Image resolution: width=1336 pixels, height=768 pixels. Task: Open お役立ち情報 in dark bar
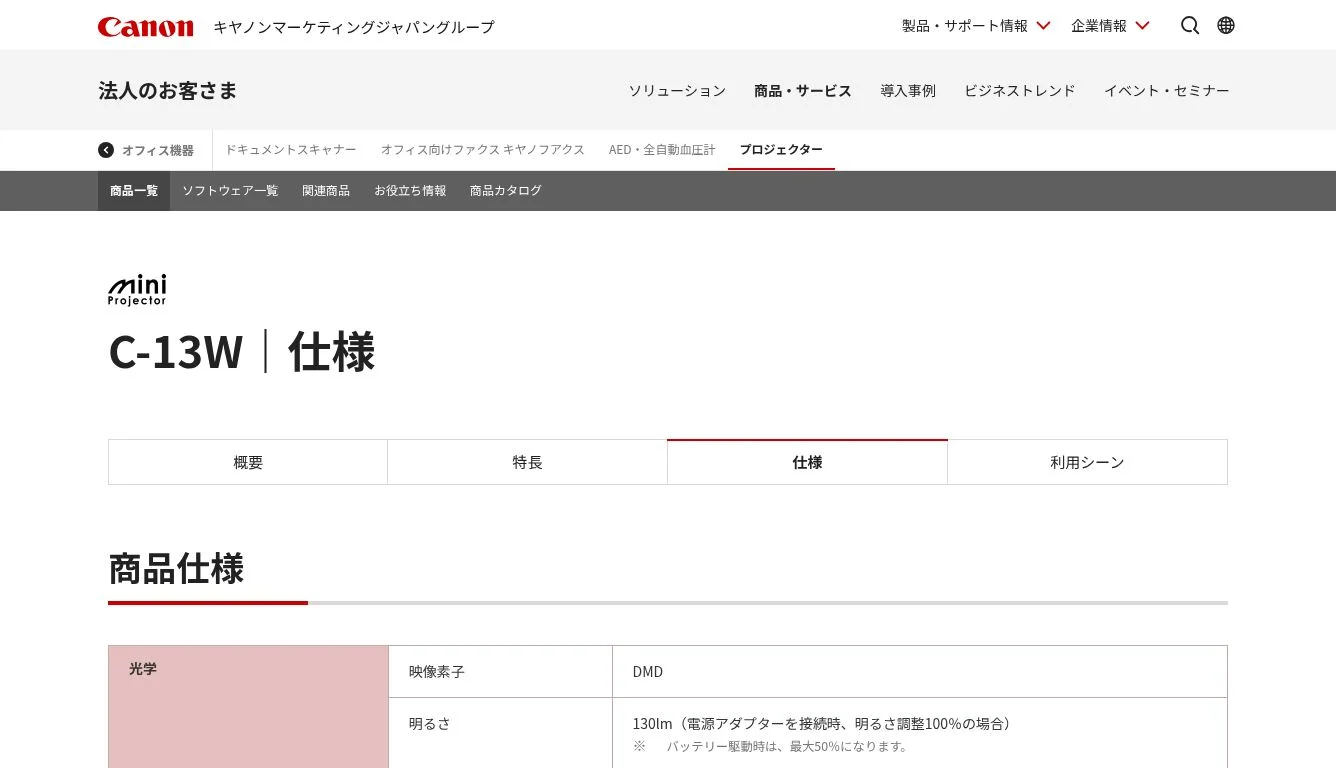pyautogui.click(x=410, y=191)
